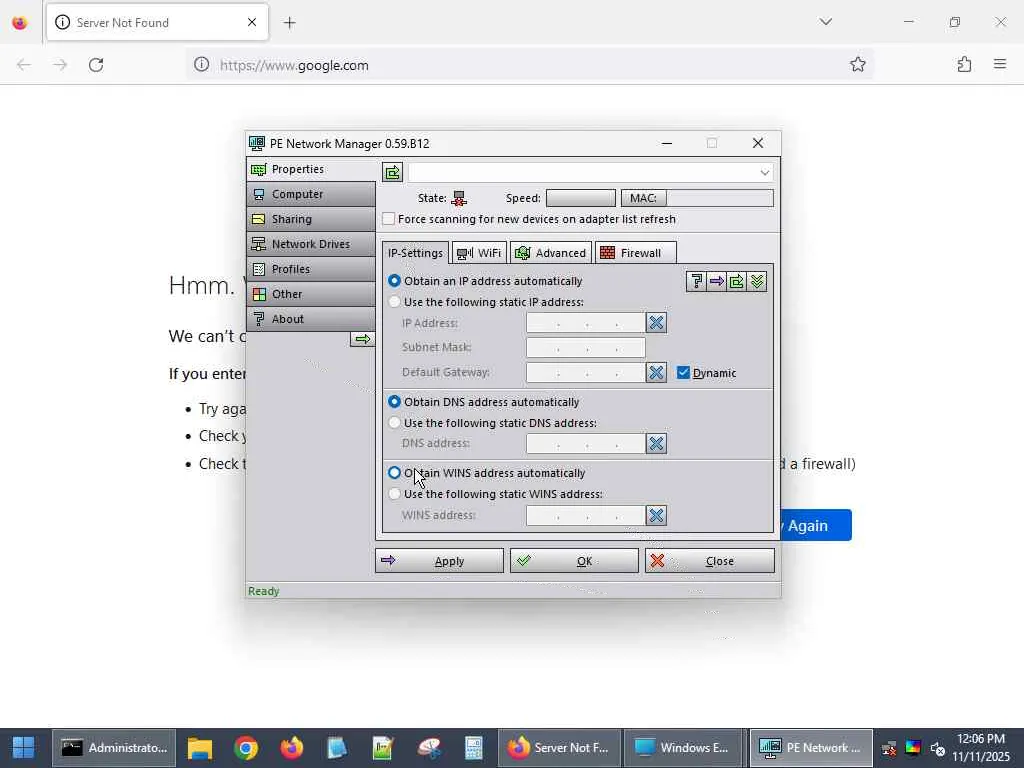This screenshot has width=1024, height=768.
Task: Open the Administrator command prompt taskbar item
Action: tap(114, 748)
